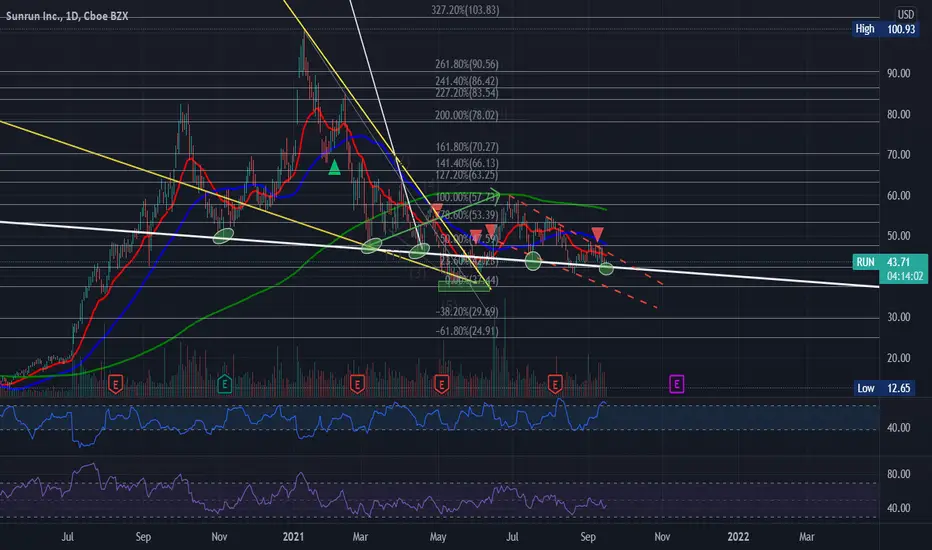This screenshot has width=932, height=550.
Task: Click the 60.00 price axis value
Action: (x=898, y=196)
